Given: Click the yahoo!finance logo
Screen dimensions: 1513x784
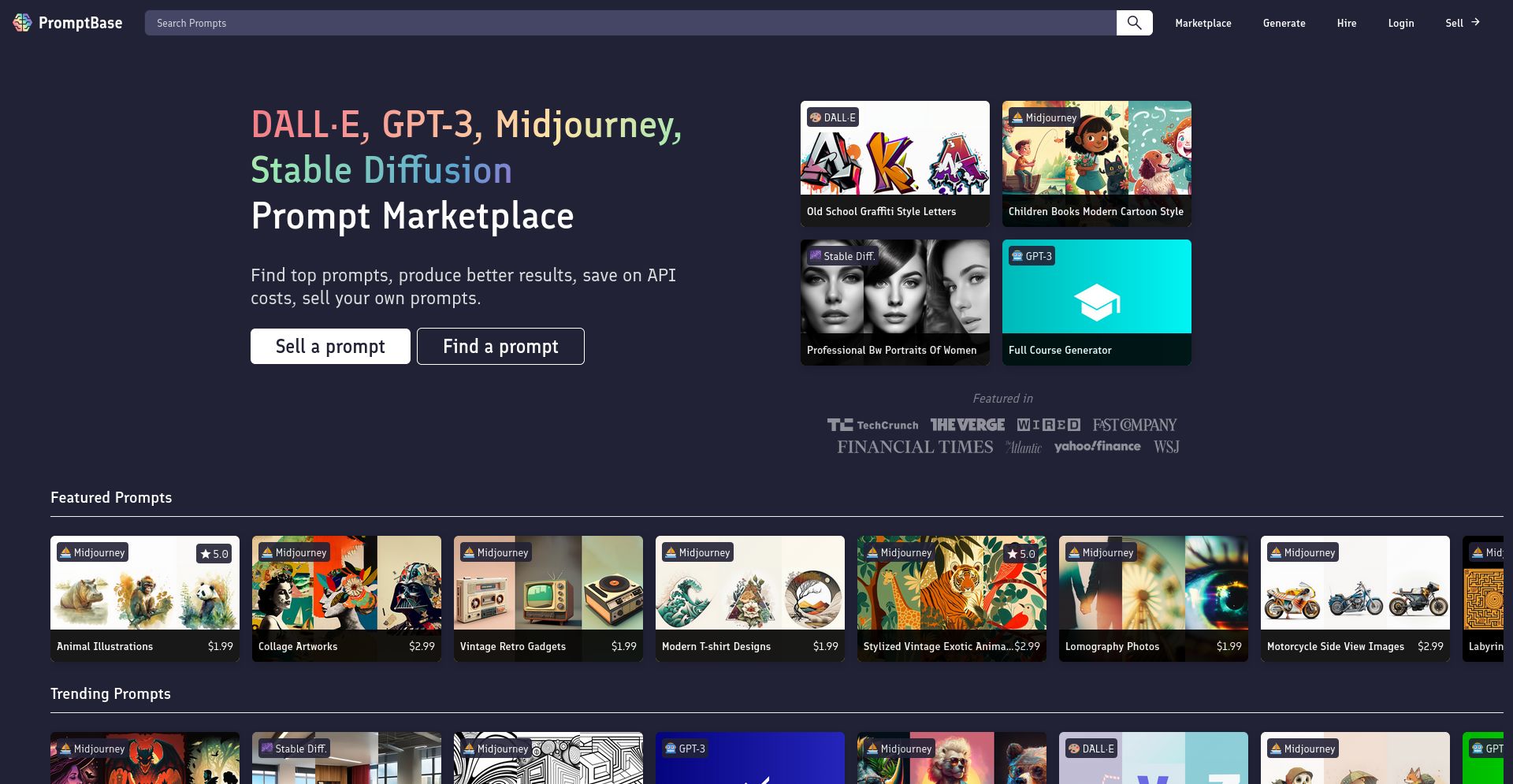Looking at the screenshot, I should 1097,446.
